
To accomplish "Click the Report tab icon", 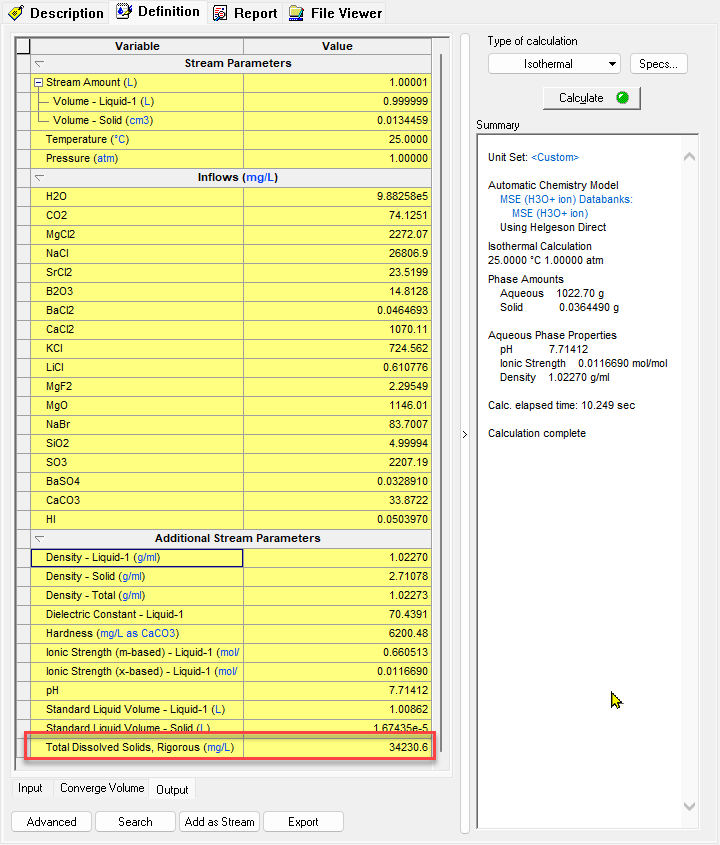I will [220, 13].
